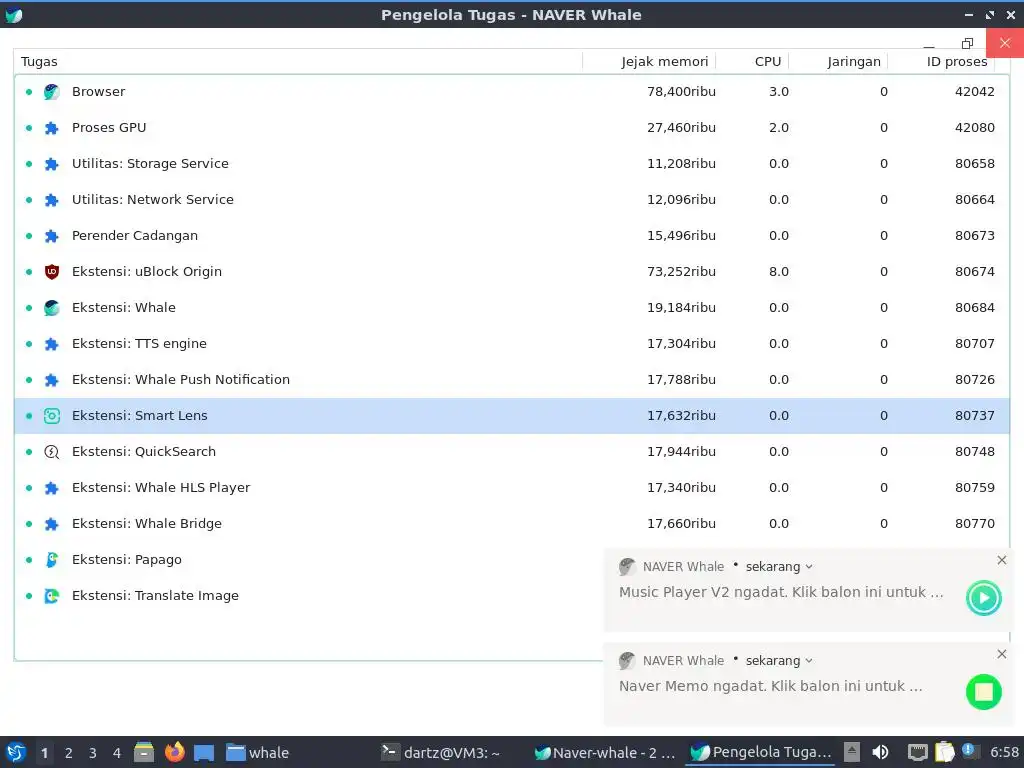Switch to workspace 4 in the taskbar
The width and height of the screenshot is (1024, 768).
[x=117, y=753]
